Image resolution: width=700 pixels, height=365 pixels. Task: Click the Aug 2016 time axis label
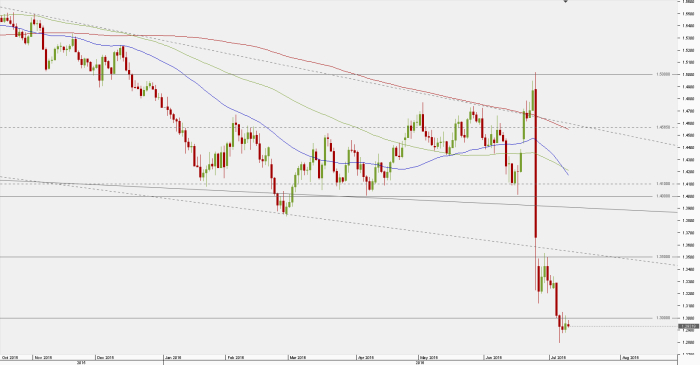[x=630, y=357]
